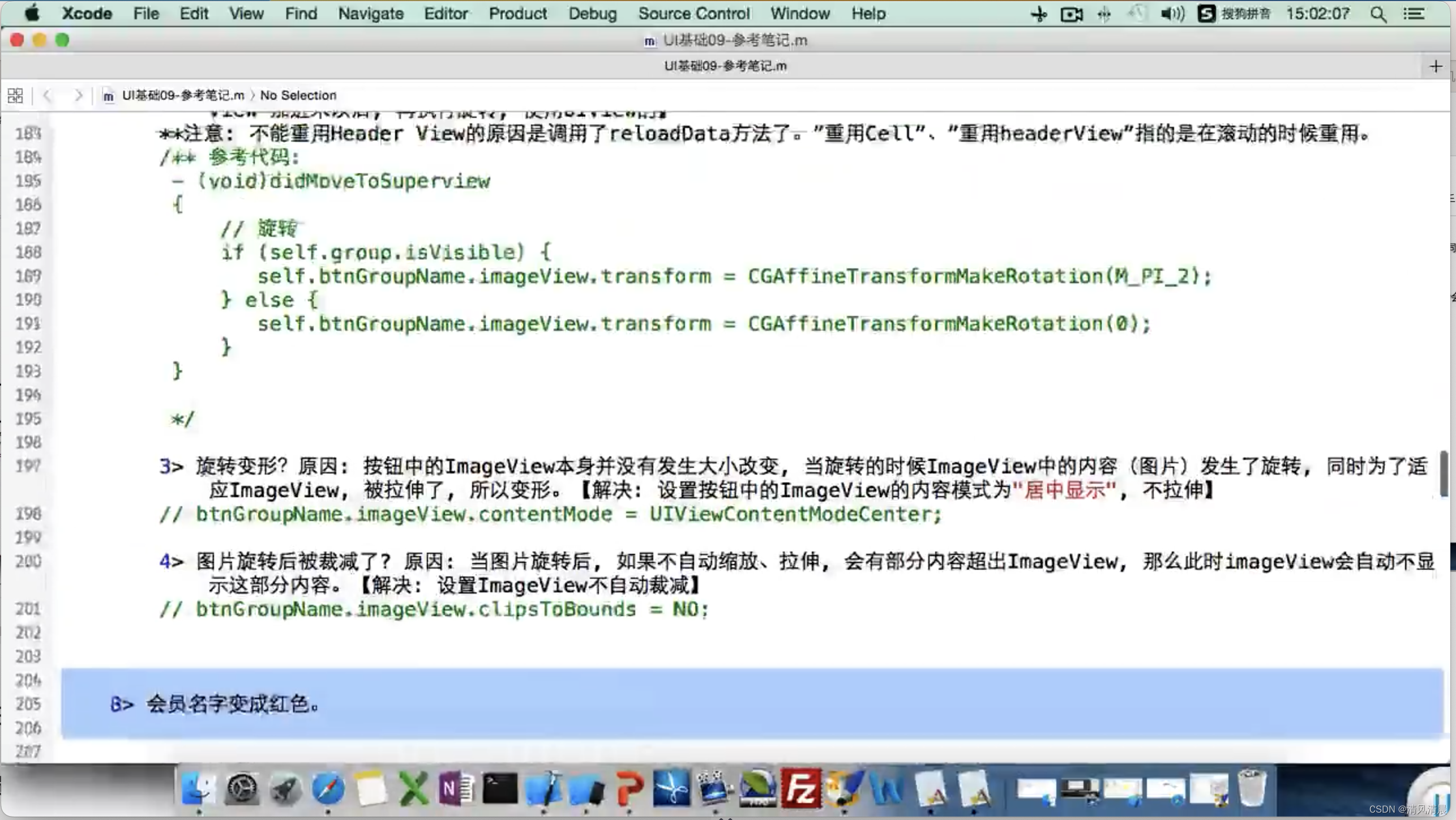Open PowerPoint from the Dock

tap(629, 788)
